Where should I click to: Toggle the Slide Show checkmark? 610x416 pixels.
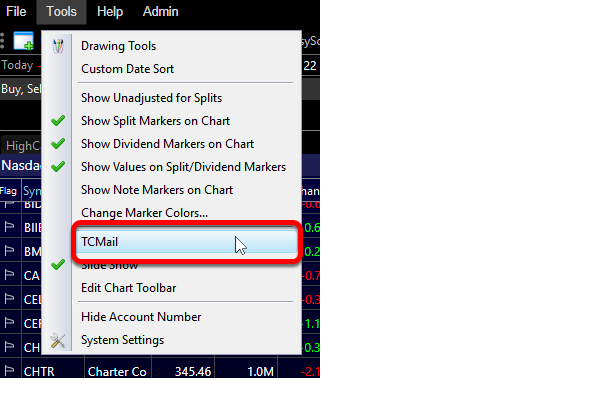pos(58,265)
